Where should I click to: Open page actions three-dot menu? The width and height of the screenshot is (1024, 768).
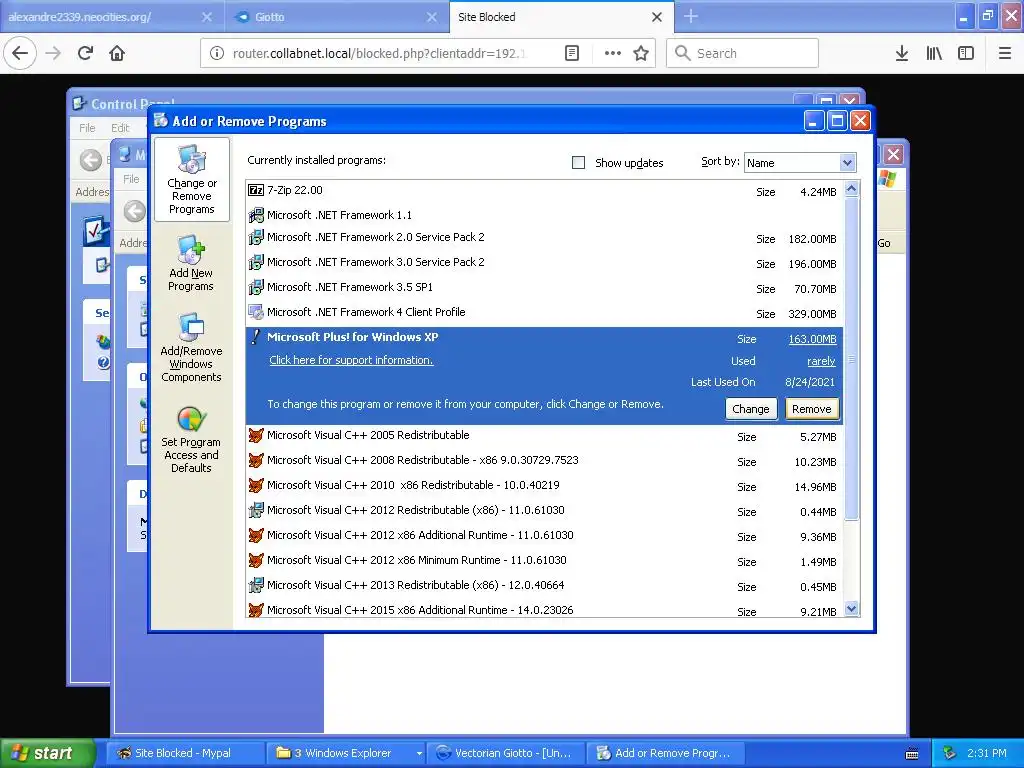pos(613,53)
